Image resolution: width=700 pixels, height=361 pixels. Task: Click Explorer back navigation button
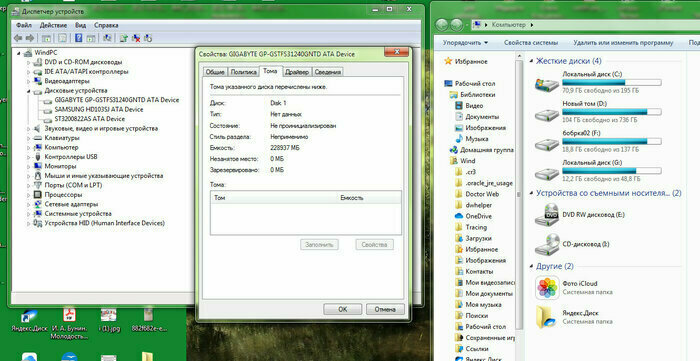point(442,25)
